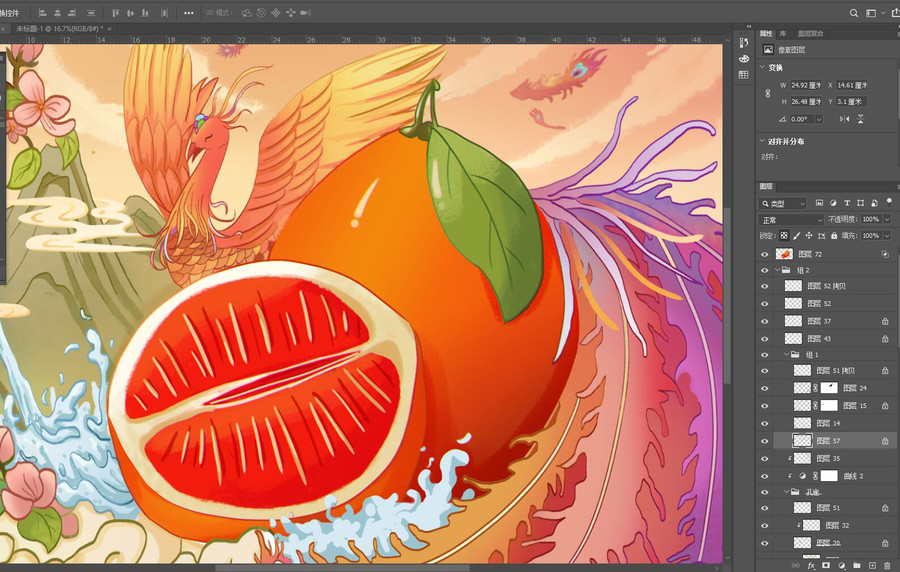
Task: Open the share icon at top right
Action: pos(895,13)
